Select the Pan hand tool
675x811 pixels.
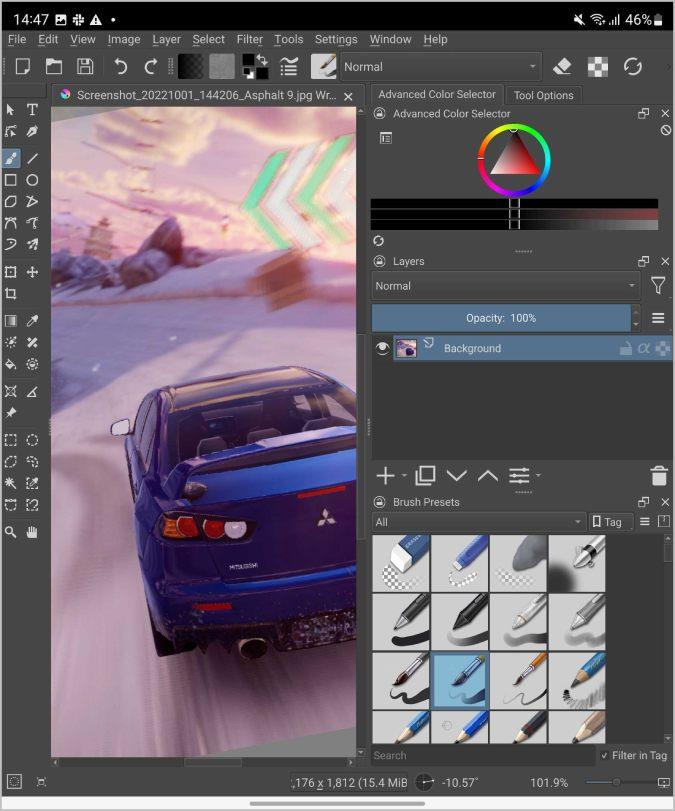[x=32, y=532]
